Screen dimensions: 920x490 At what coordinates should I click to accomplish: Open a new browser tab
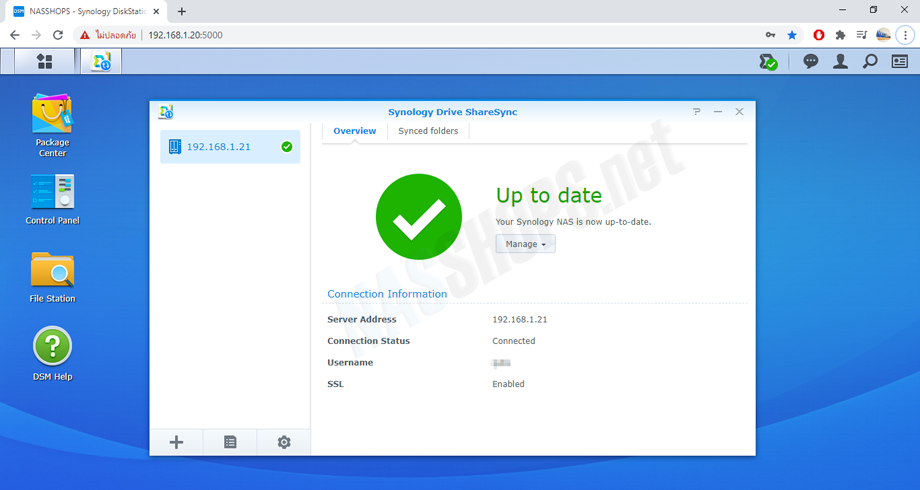coord(182,11)
